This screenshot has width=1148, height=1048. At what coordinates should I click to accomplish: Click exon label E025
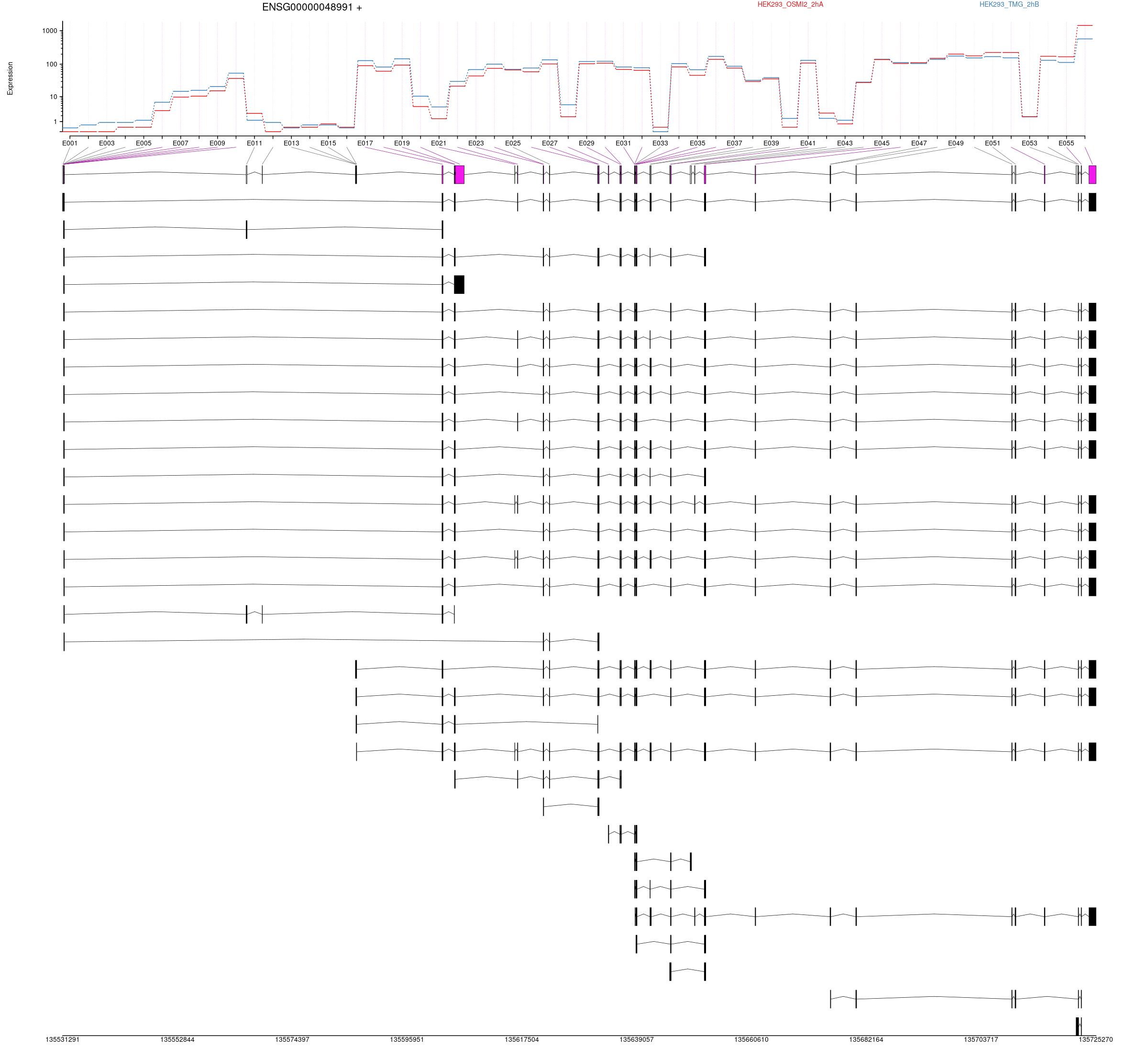513,144
